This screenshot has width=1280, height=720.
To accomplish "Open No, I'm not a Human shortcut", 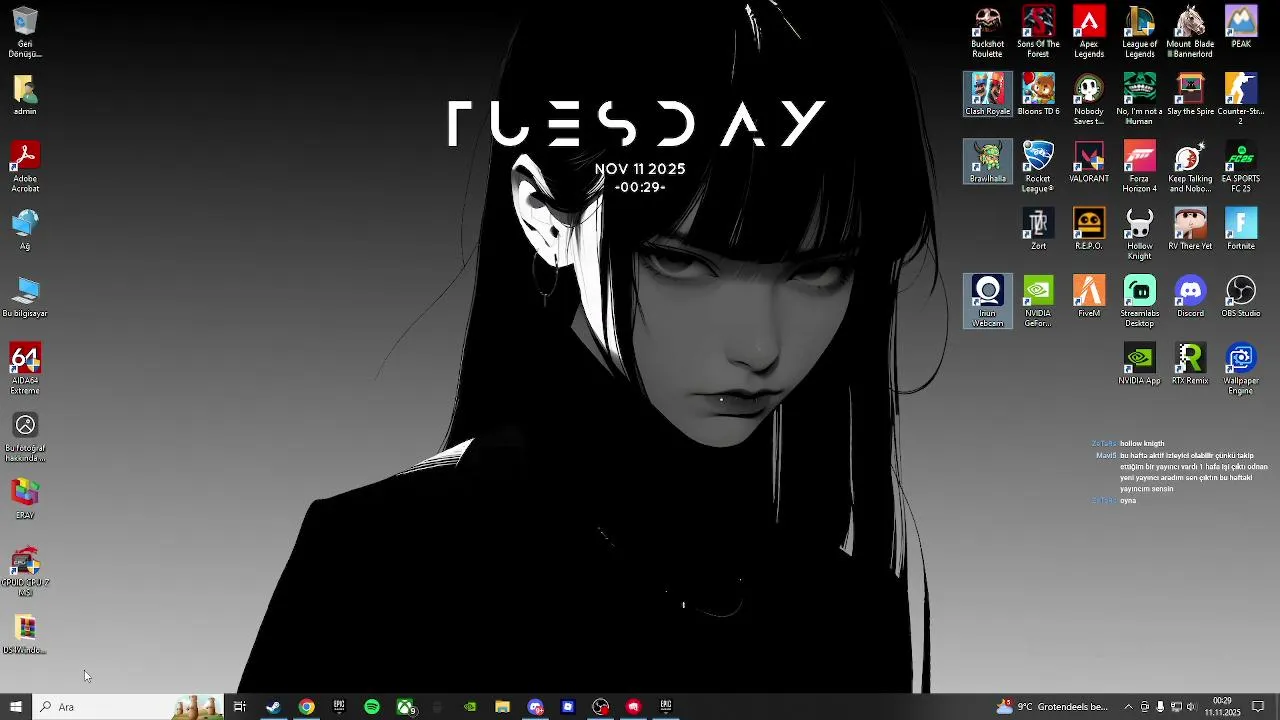I will 1139,99.
